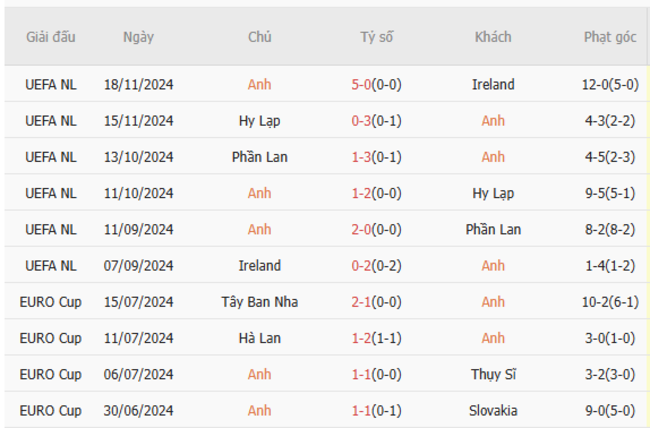Select the Ireland home team on 07/09/2024
This screenshot has width=650, height=428.
tap(260, 266)
